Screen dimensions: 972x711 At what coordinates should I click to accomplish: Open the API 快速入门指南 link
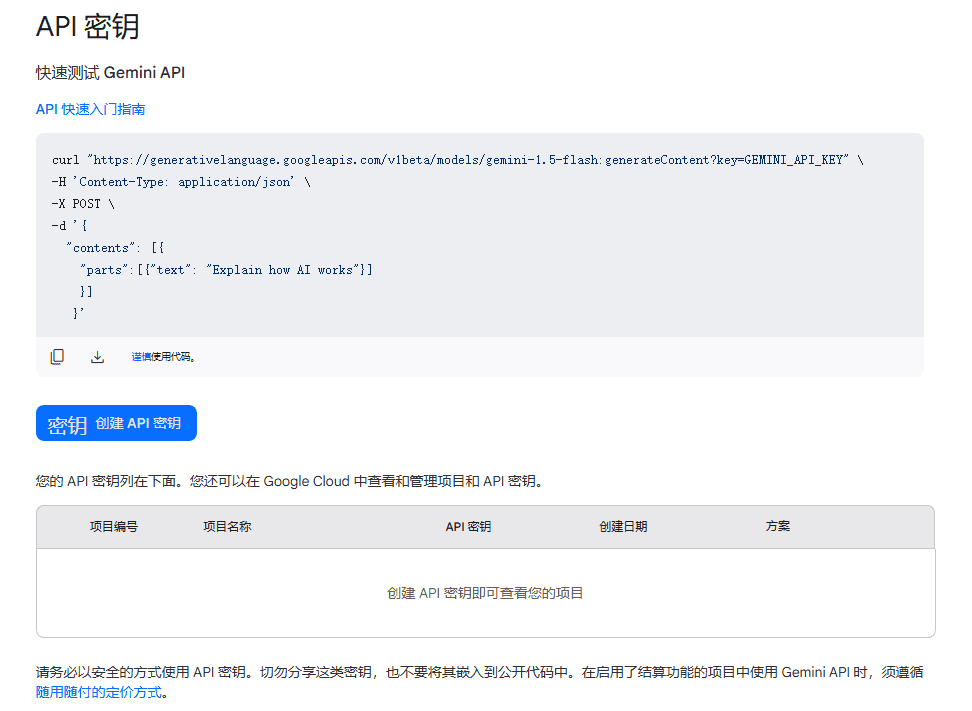91,109
